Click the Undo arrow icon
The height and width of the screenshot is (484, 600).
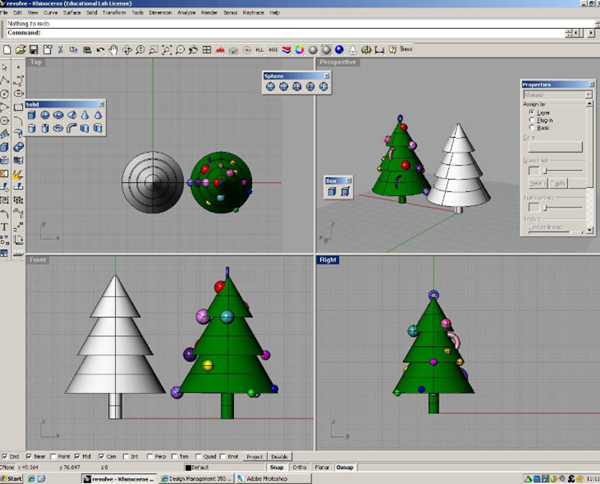pyautogui.click(x=100, y=49)
